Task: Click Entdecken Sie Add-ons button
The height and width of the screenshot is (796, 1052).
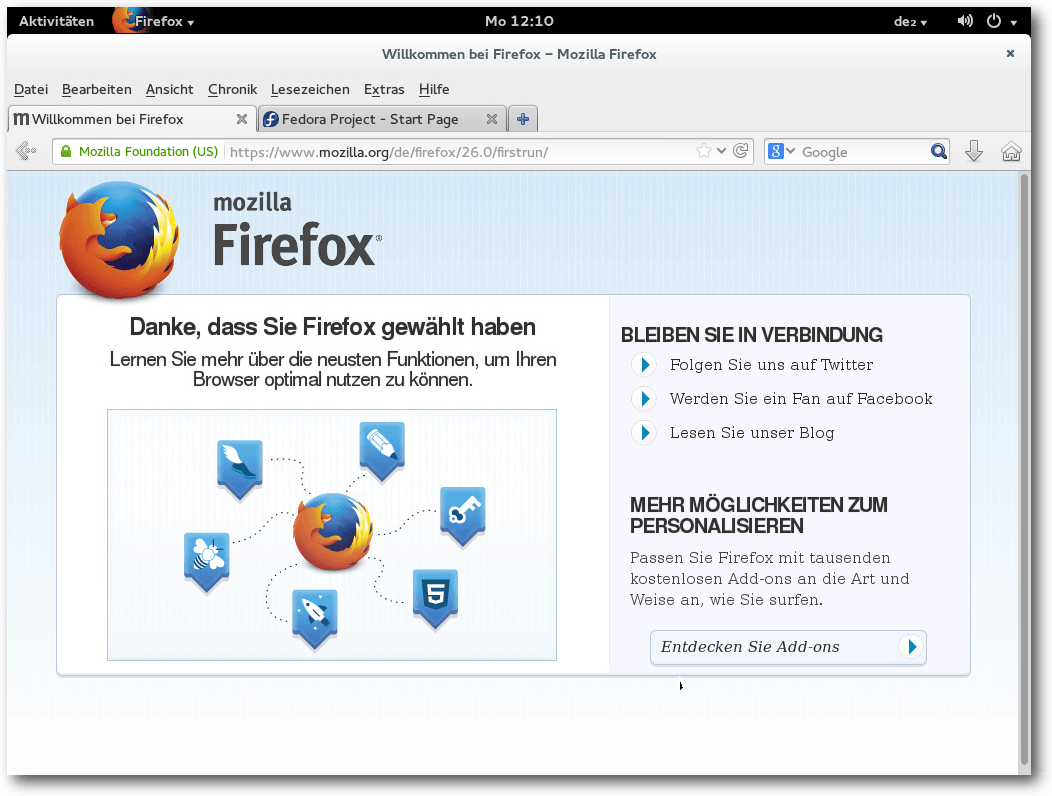Action: (788, 647)
